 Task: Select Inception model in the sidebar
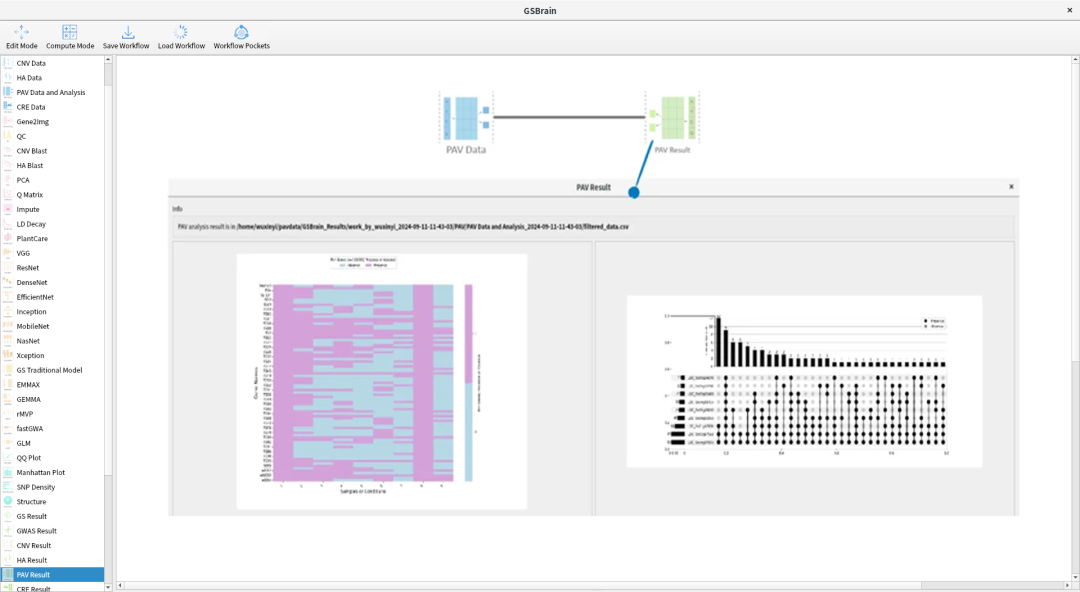(52, 312)
